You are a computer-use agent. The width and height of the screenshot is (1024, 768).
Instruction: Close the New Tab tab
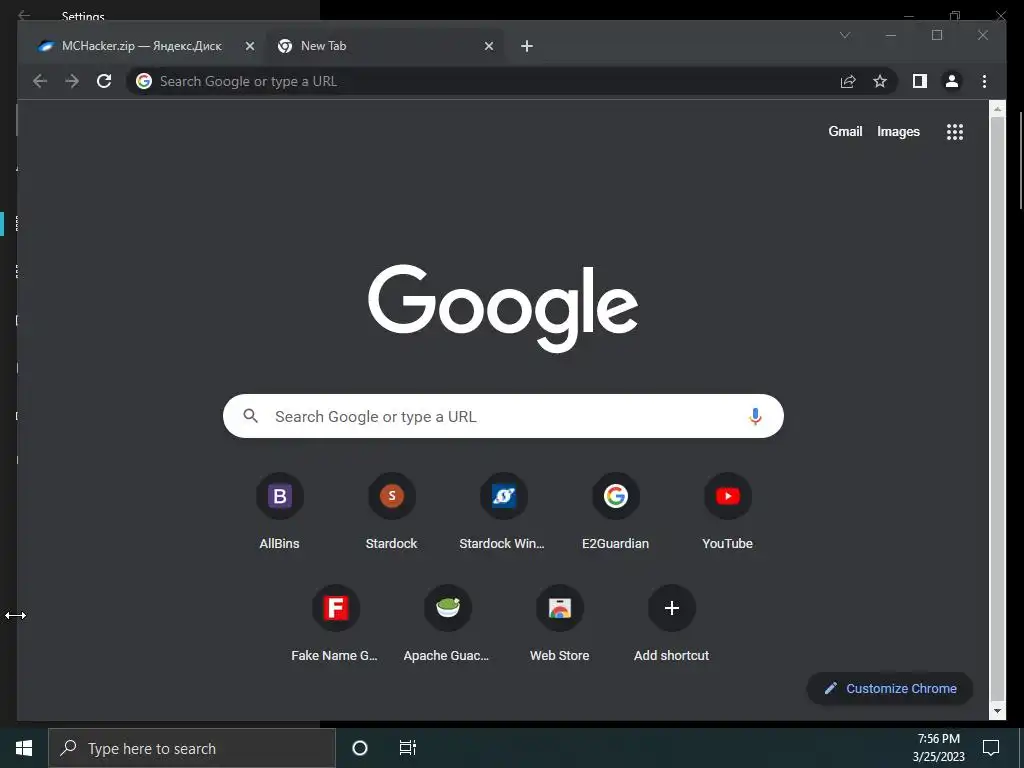pyautogui.click(x=488, y=46)
